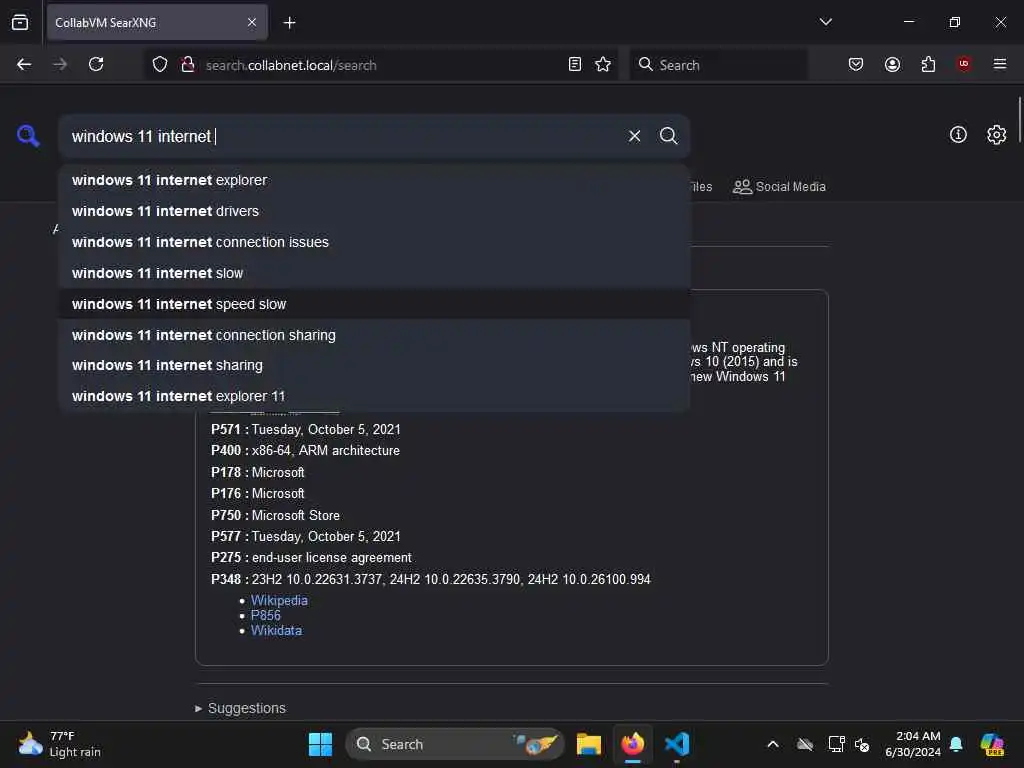Clear the search query text
Screen dimensions: 1024x768
pos(634,136)
